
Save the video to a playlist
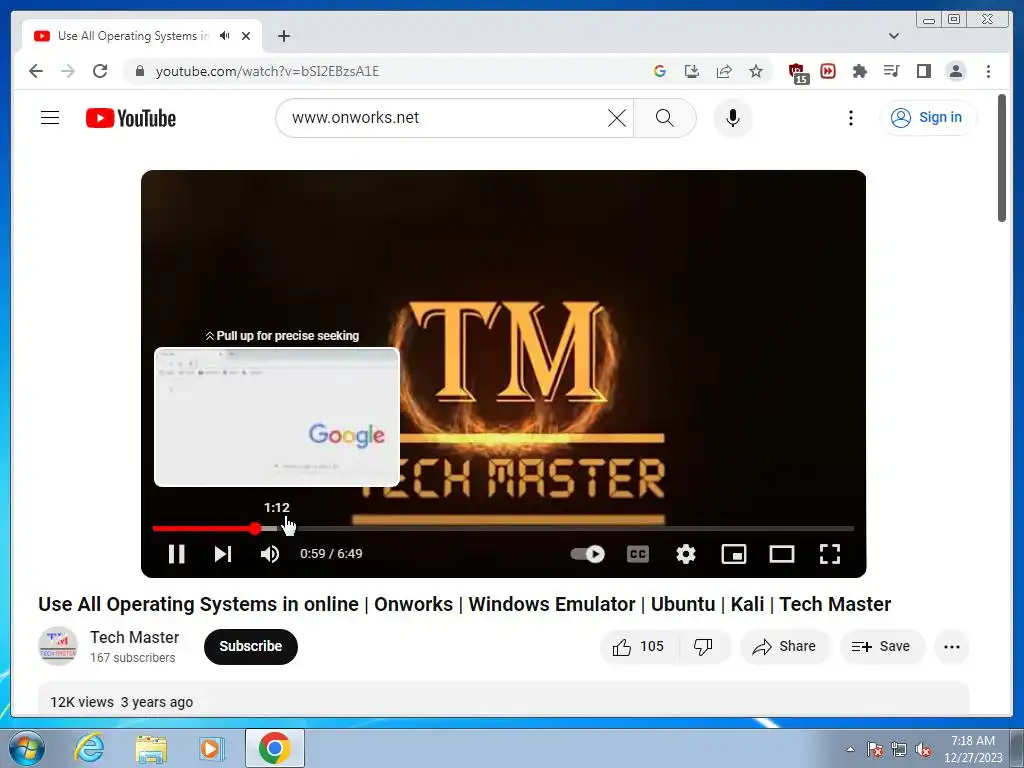tap(881, 647)
